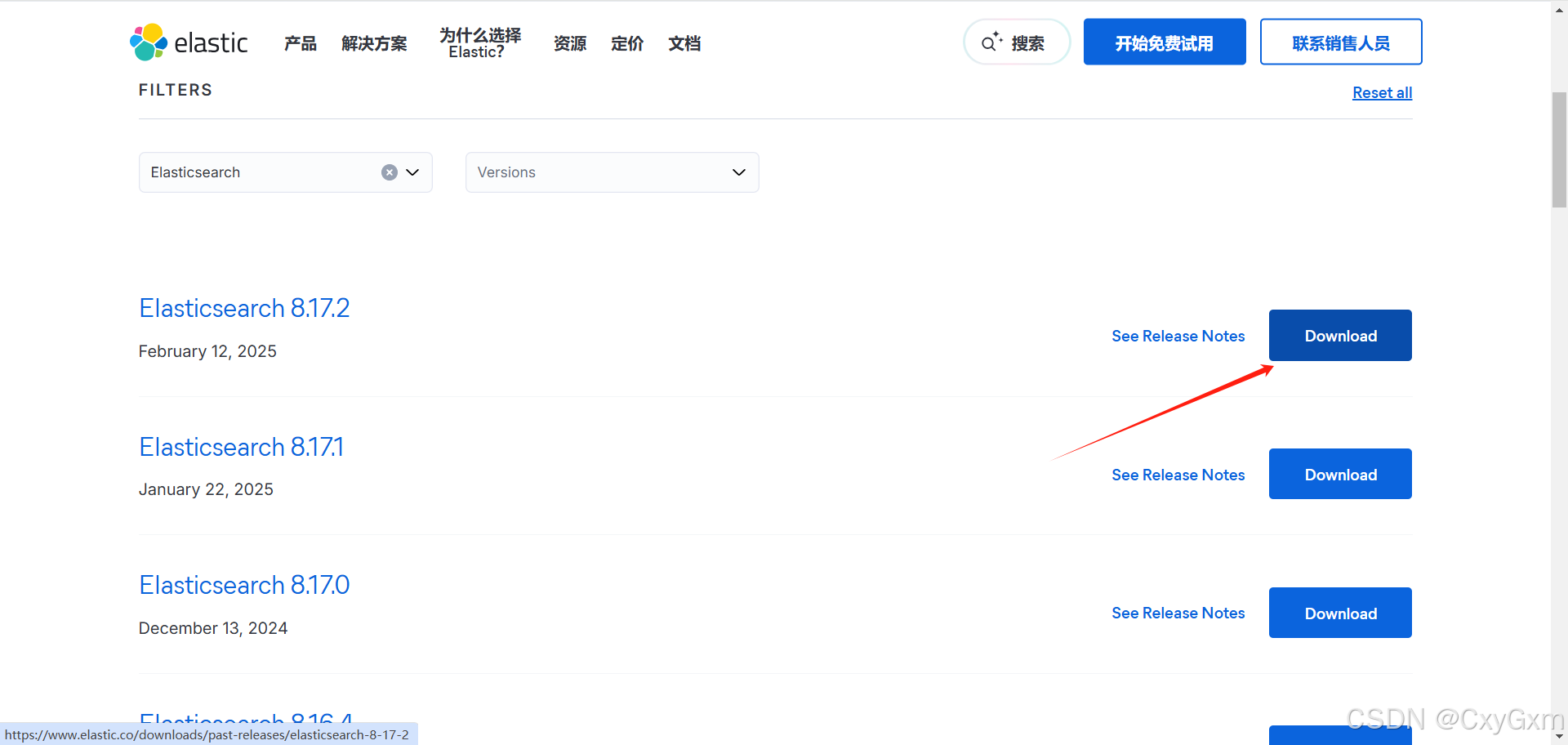
Task: See Release Notes for Elasticsearch 8.17.1
Action: 1178,475
